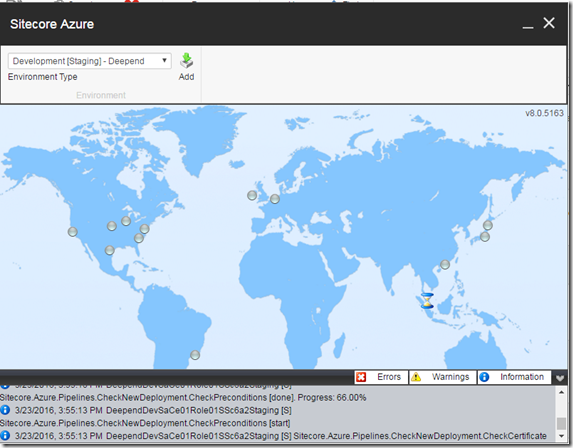Select the West US datacenter marker
The height and width of the screenshot is (448, 573).
point(72,232)
